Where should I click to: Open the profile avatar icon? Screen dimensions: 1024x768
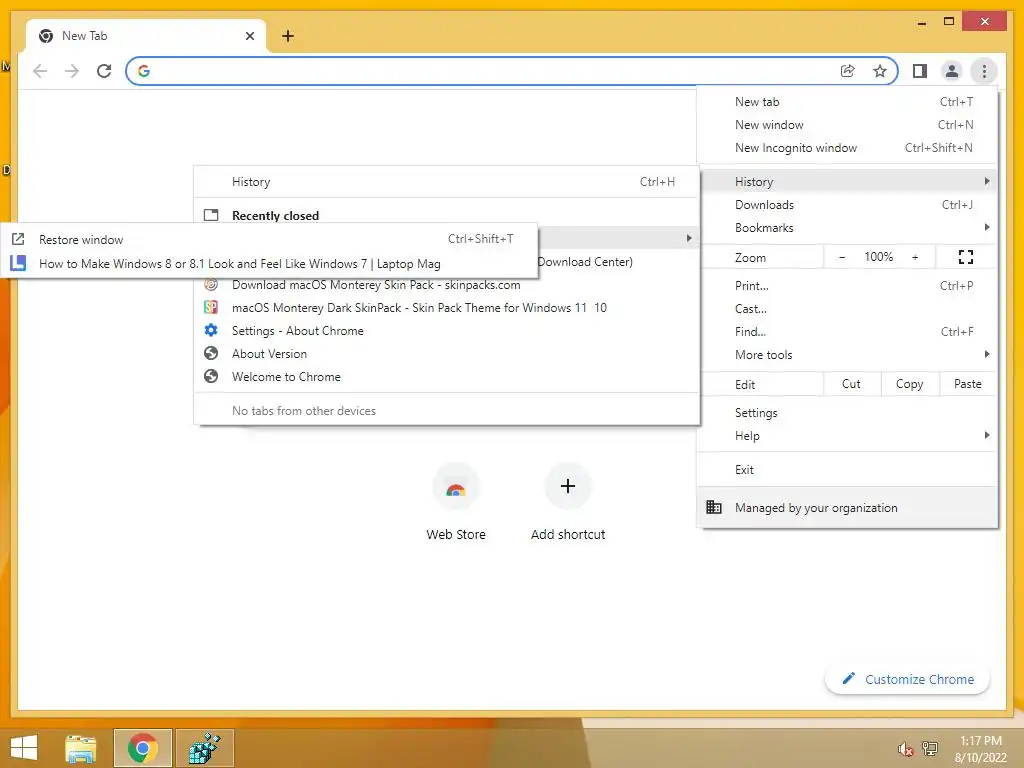point(952,71)
